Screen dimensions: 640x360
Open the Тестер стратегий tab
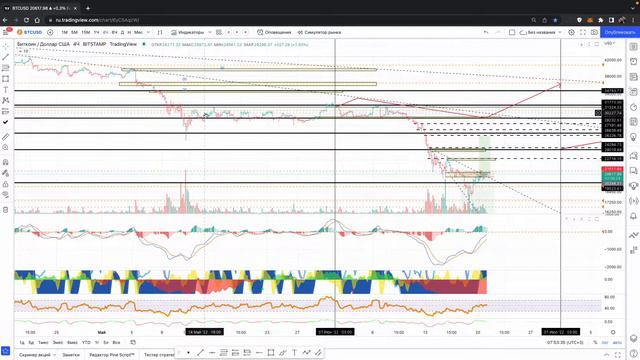[159, 355]
